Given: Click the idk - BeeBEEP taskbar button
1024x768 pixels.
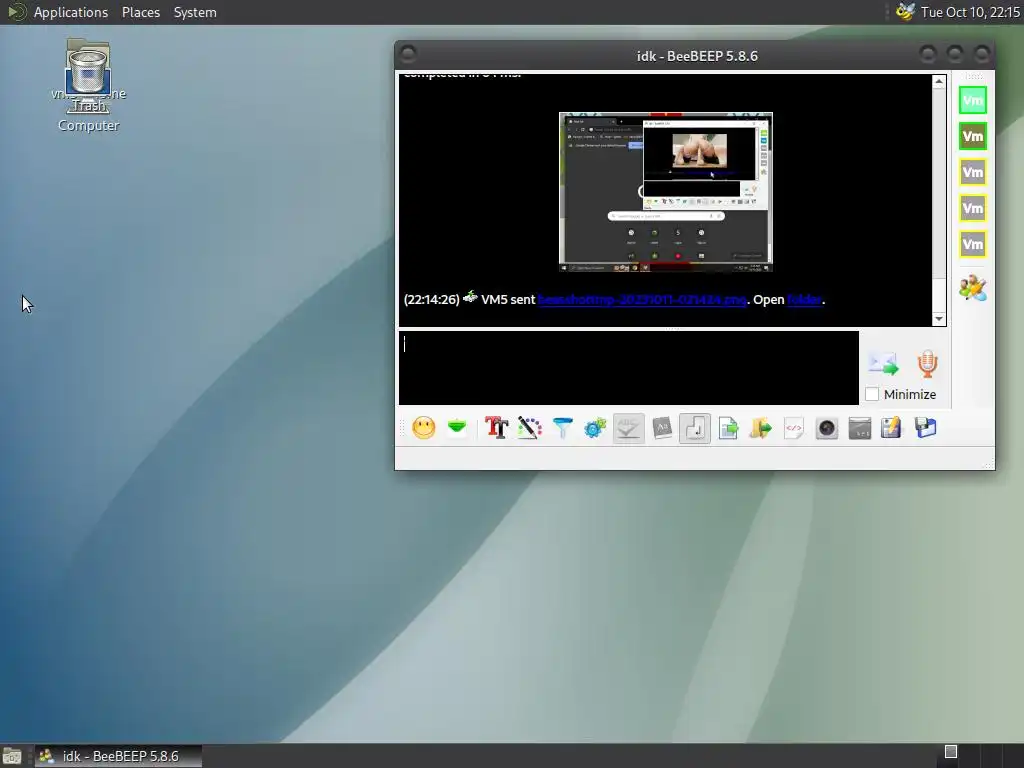Looking at the screenshot, I should (x=118, y=756).
